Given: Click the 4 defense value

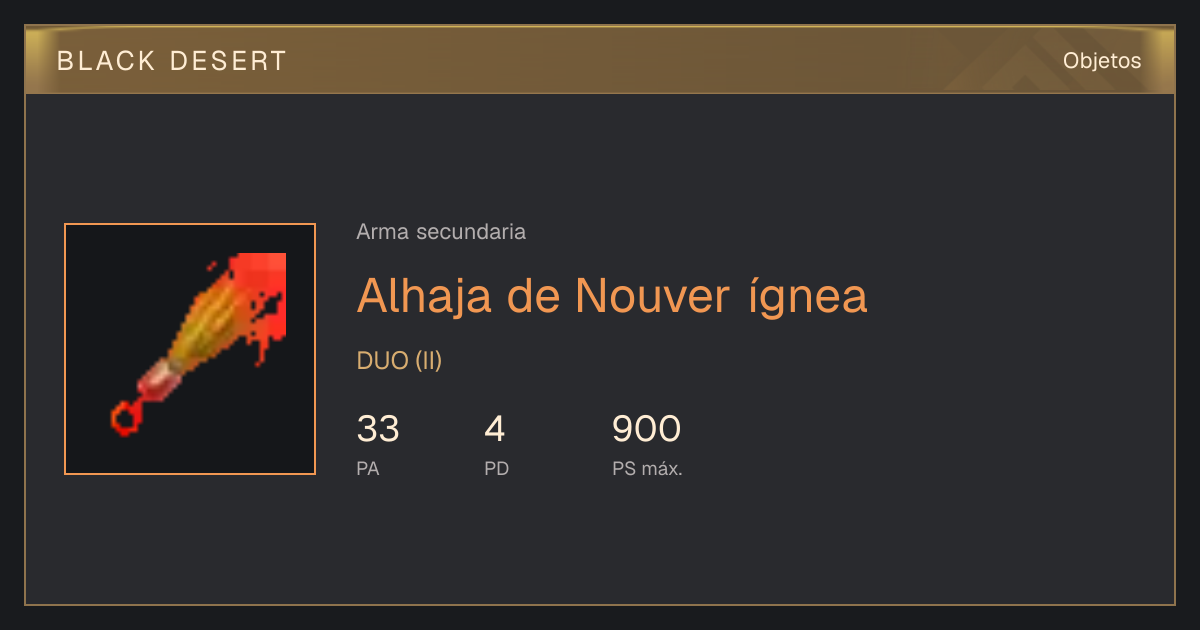Looking at the screenshot, I should [x=494, y=429].
